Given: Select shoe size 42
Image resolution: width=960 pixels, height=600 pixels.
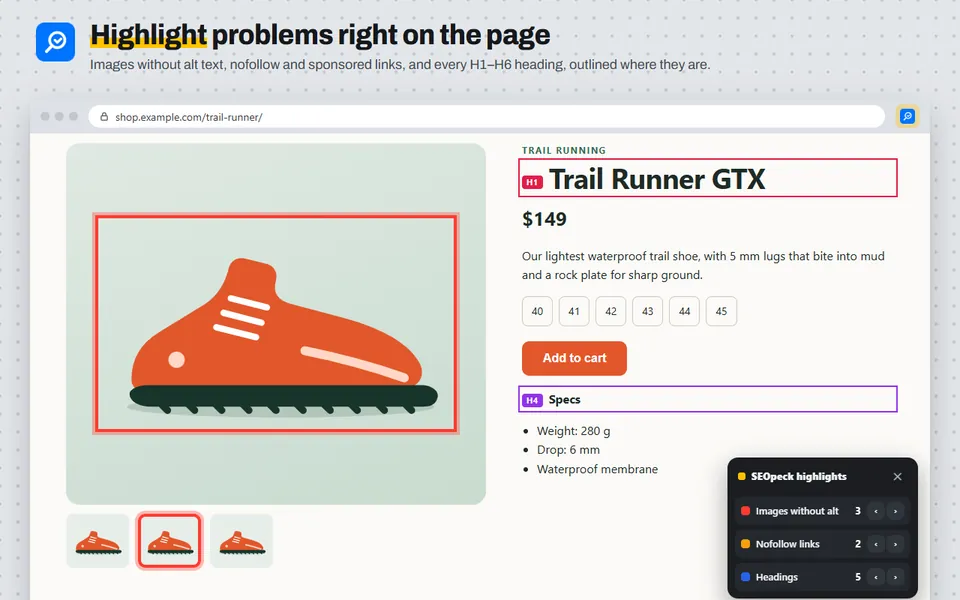Looking at the screenshot, I should pos(611,311).
